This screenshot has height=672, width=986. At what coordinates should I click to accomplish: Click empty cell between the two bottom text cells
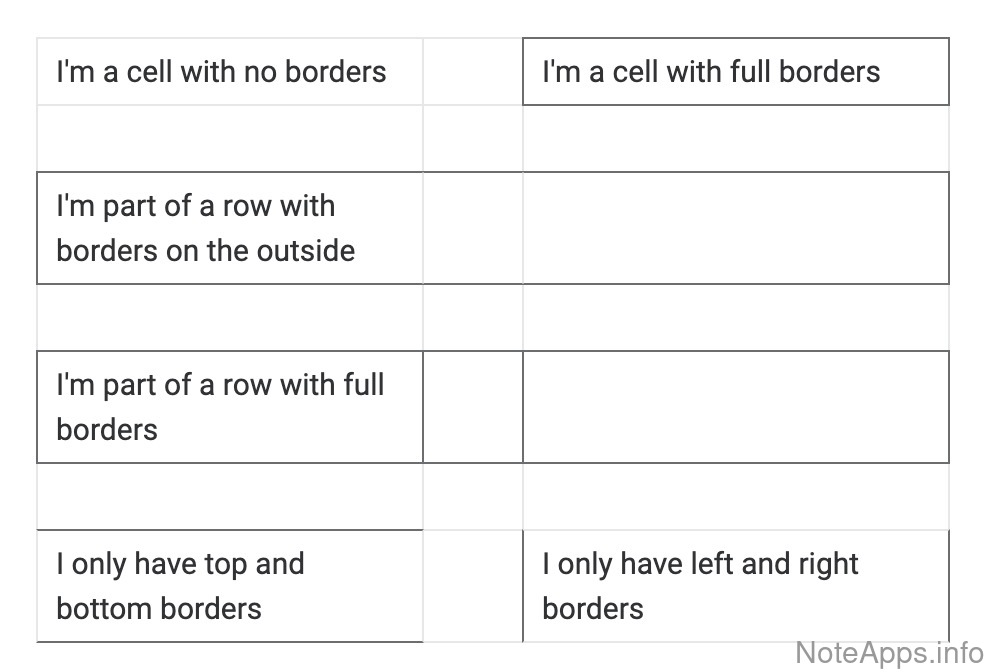[x=473, y=586]
